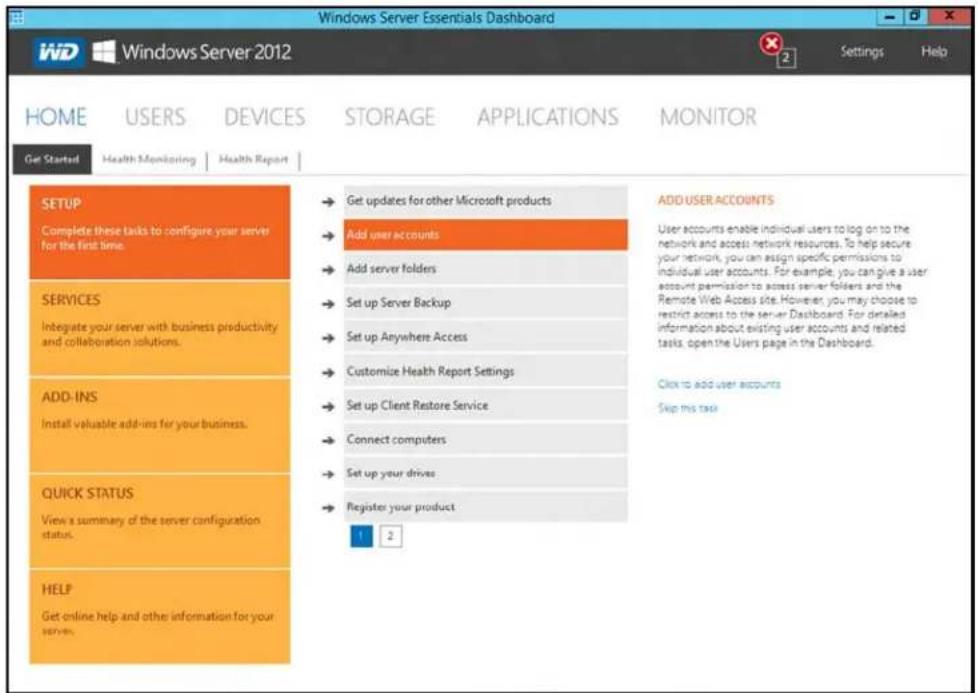Choose Customize Health Report Settings task
978x693 pixels.
[485, 372]
